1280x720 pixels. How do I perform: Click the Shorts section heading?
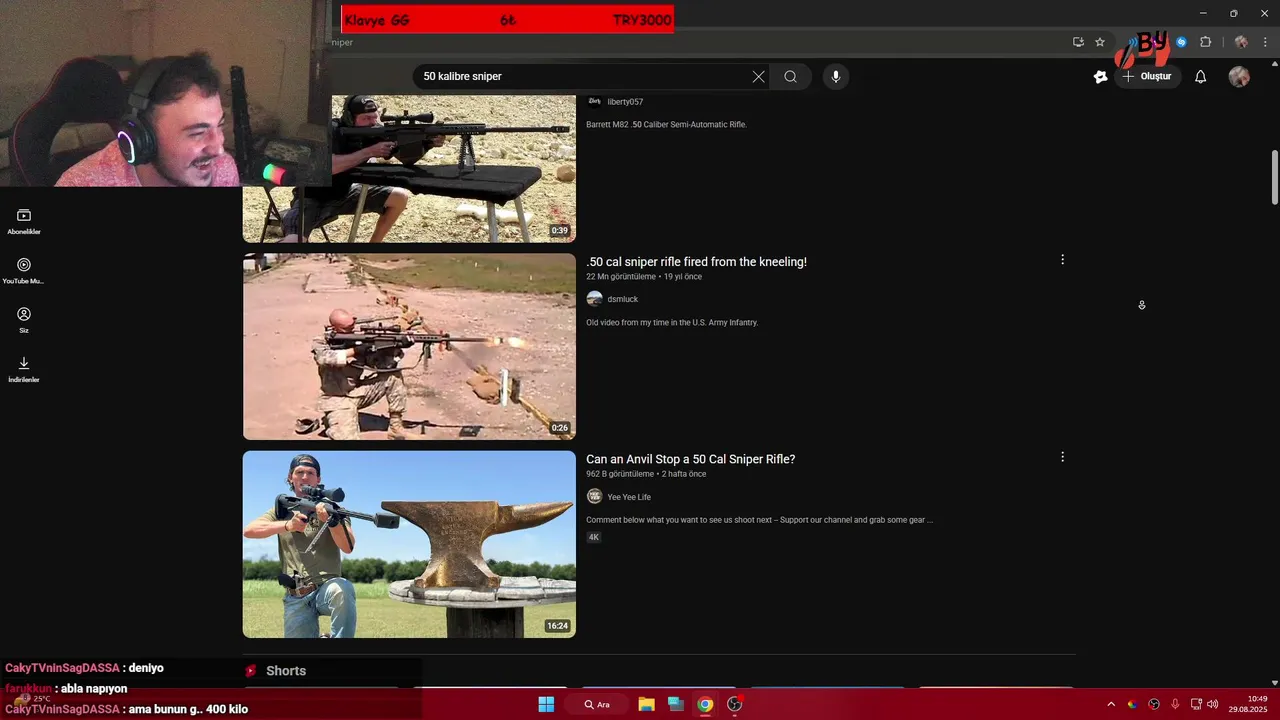click(x=286, y=671)
